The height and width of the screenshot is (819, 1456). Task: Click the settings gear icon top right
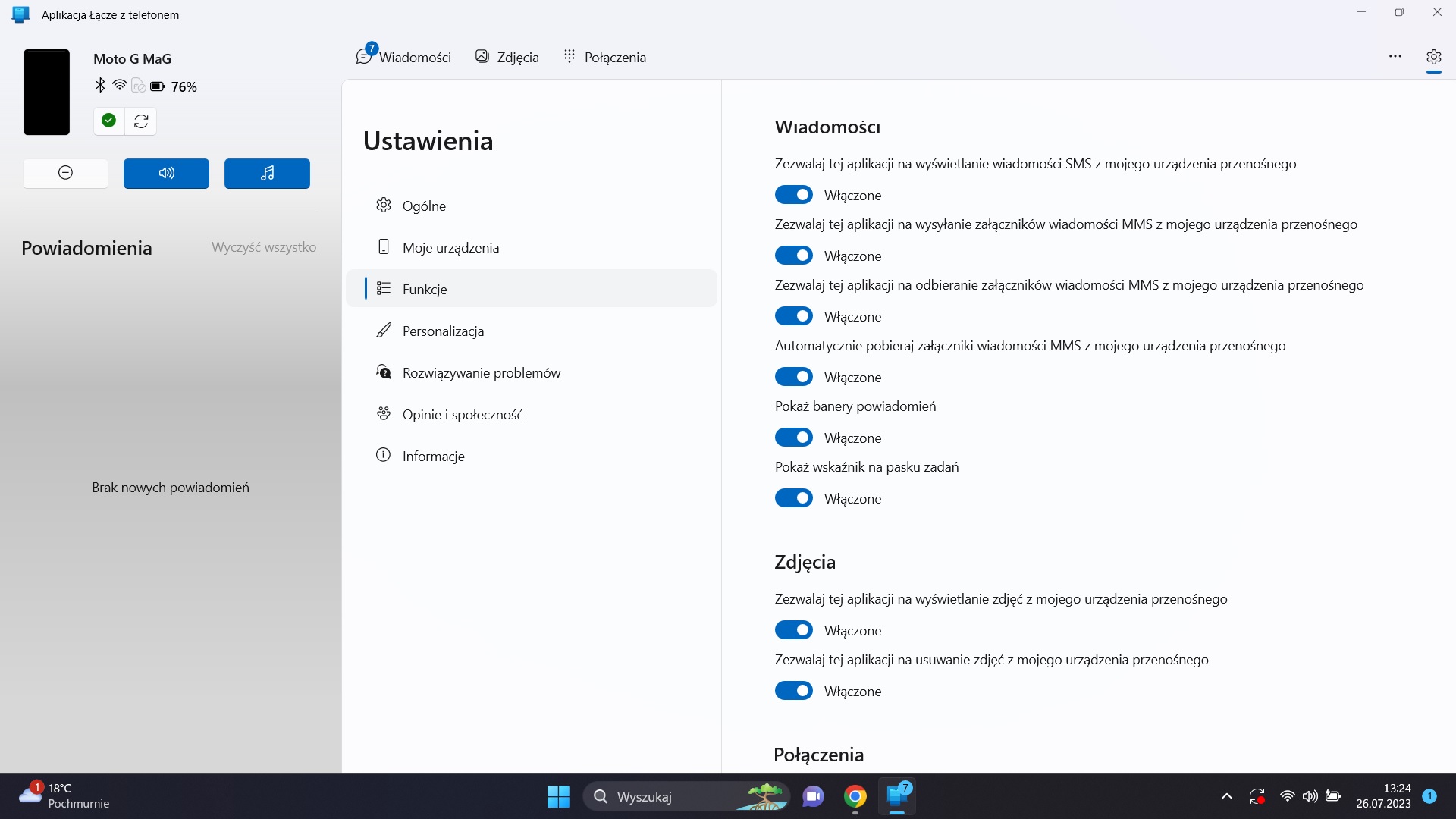(x=1433, y=57)
